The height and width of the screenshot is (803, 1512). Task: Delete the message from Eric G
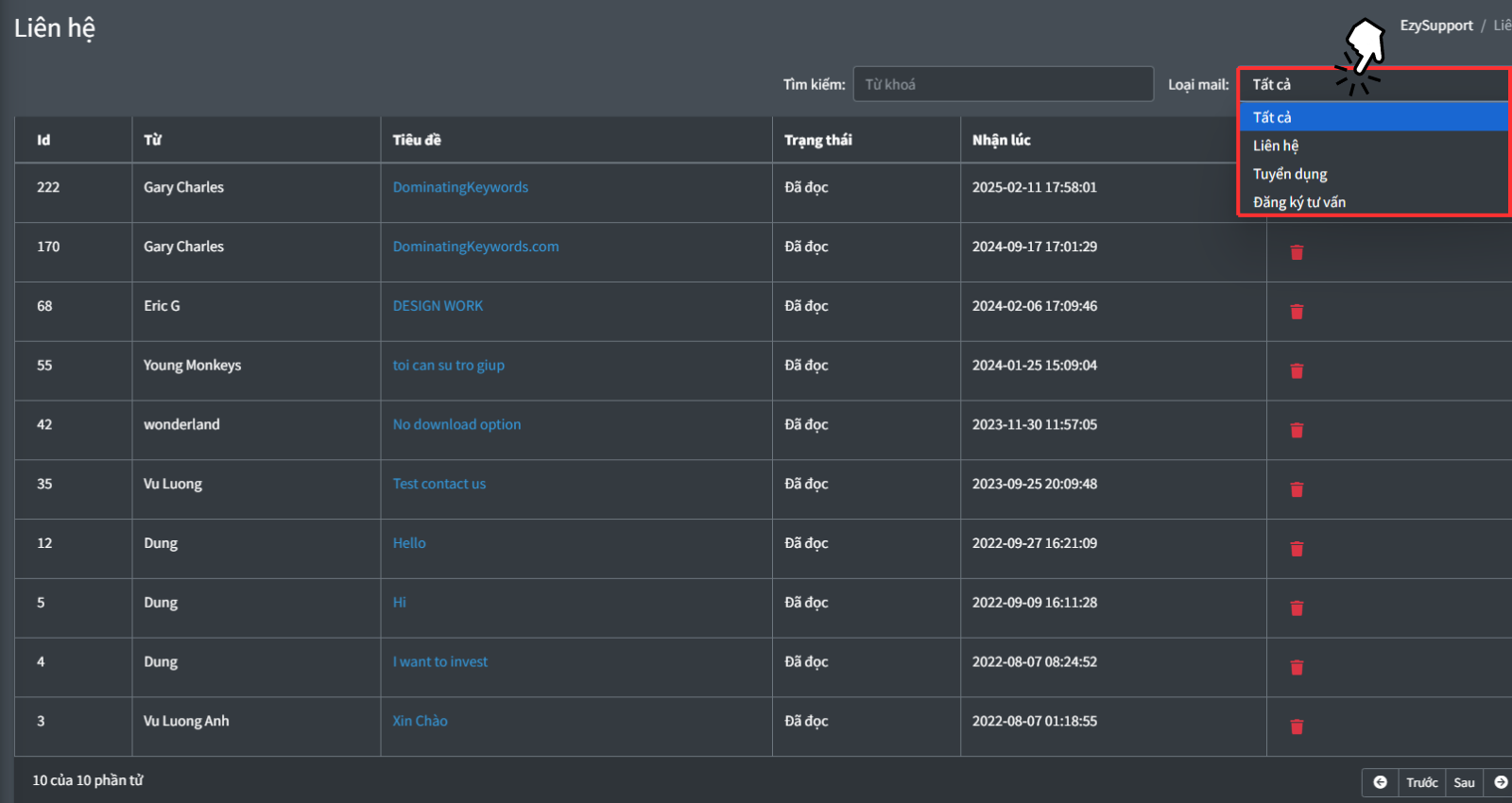(1297, 312)
